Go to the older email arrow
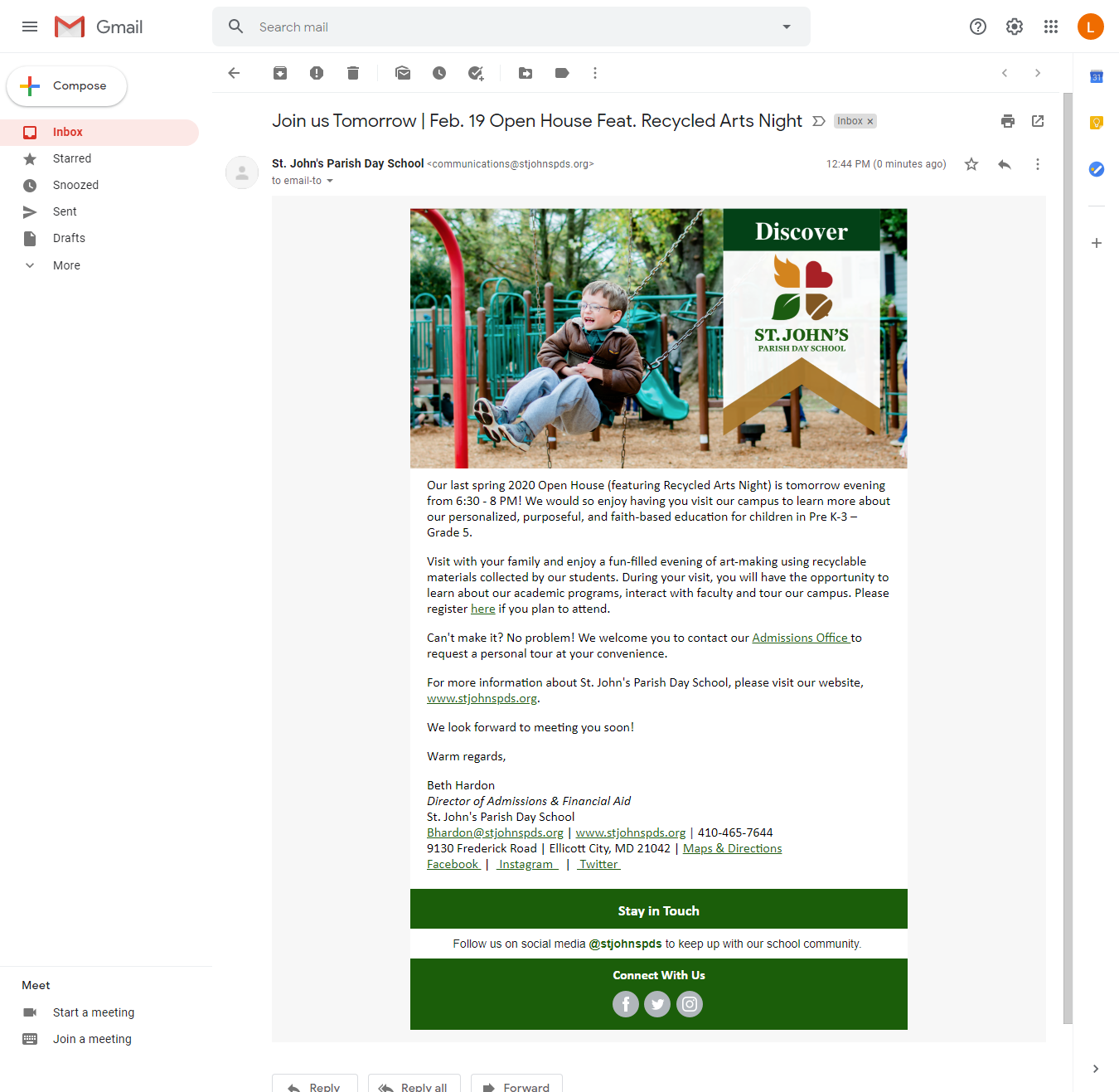Image resolution: width=1119 pixels, height=1092 pixels. point(1038,73)
